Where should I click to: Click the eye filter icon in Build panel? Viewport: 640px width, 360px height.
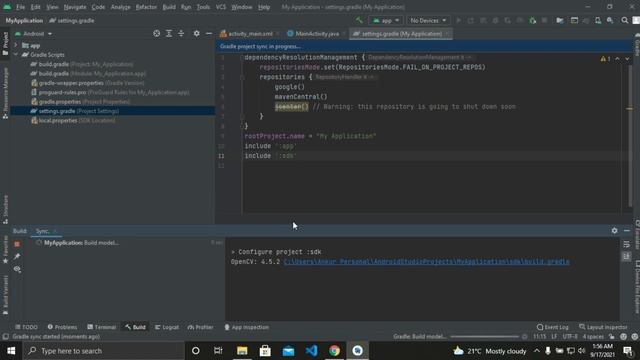pos(17,269)
